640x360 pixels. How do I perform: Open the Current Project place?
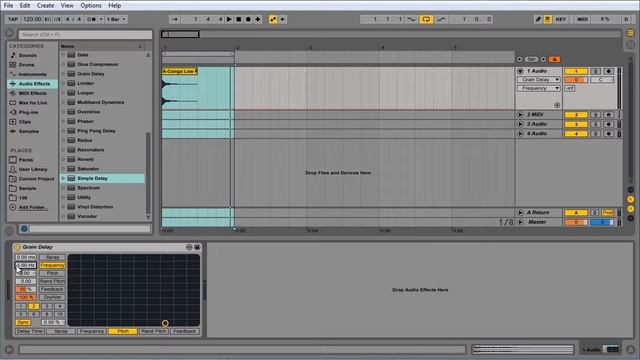tap(36, 179)
